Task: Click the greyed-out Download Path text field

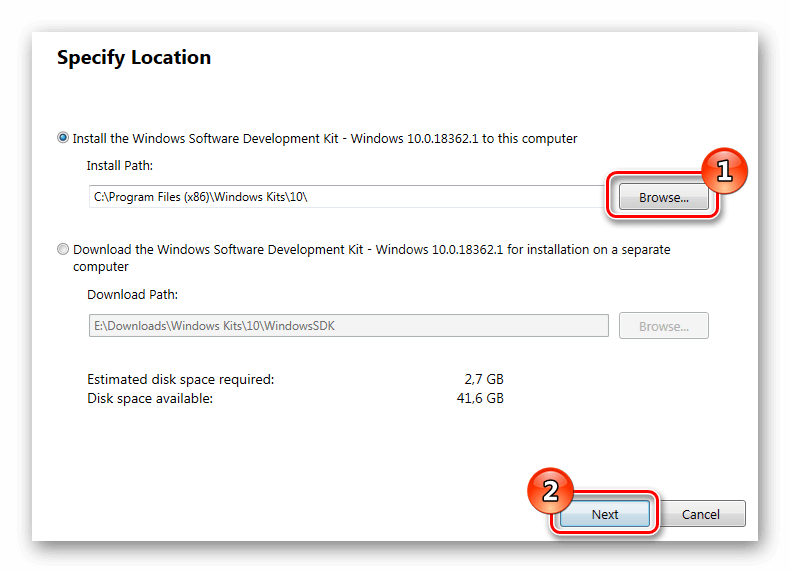Action: (x=349, y=326)
